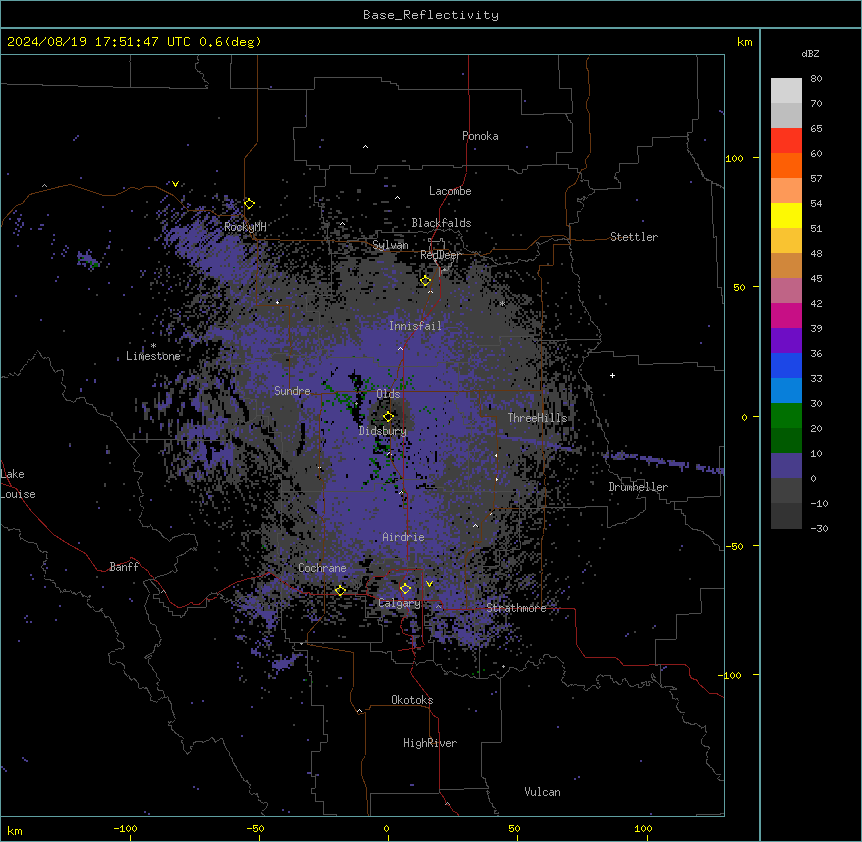Click the Airdrie city label
This screenshot has height=842, width=862.
coord(404,537)
